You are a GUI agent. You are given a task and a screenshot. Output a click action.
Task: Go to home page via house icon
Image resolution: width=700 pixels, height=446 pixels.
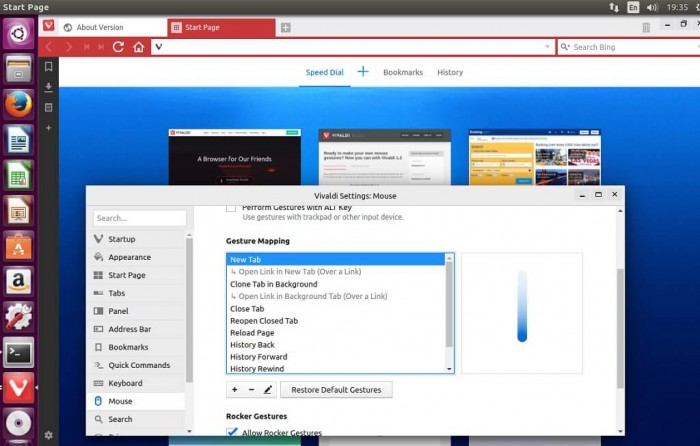pyautogui.click(x=139, y=47)
